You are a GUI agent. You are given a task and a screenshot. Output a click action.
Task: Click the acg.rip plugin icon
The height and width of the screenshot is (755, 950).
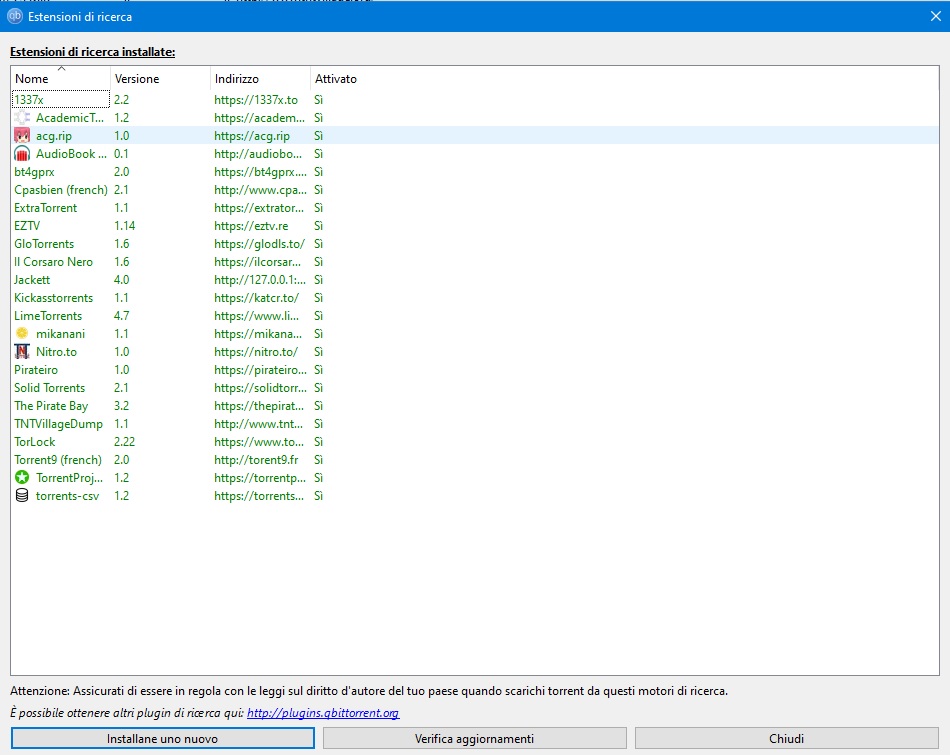tap(22, 136)
